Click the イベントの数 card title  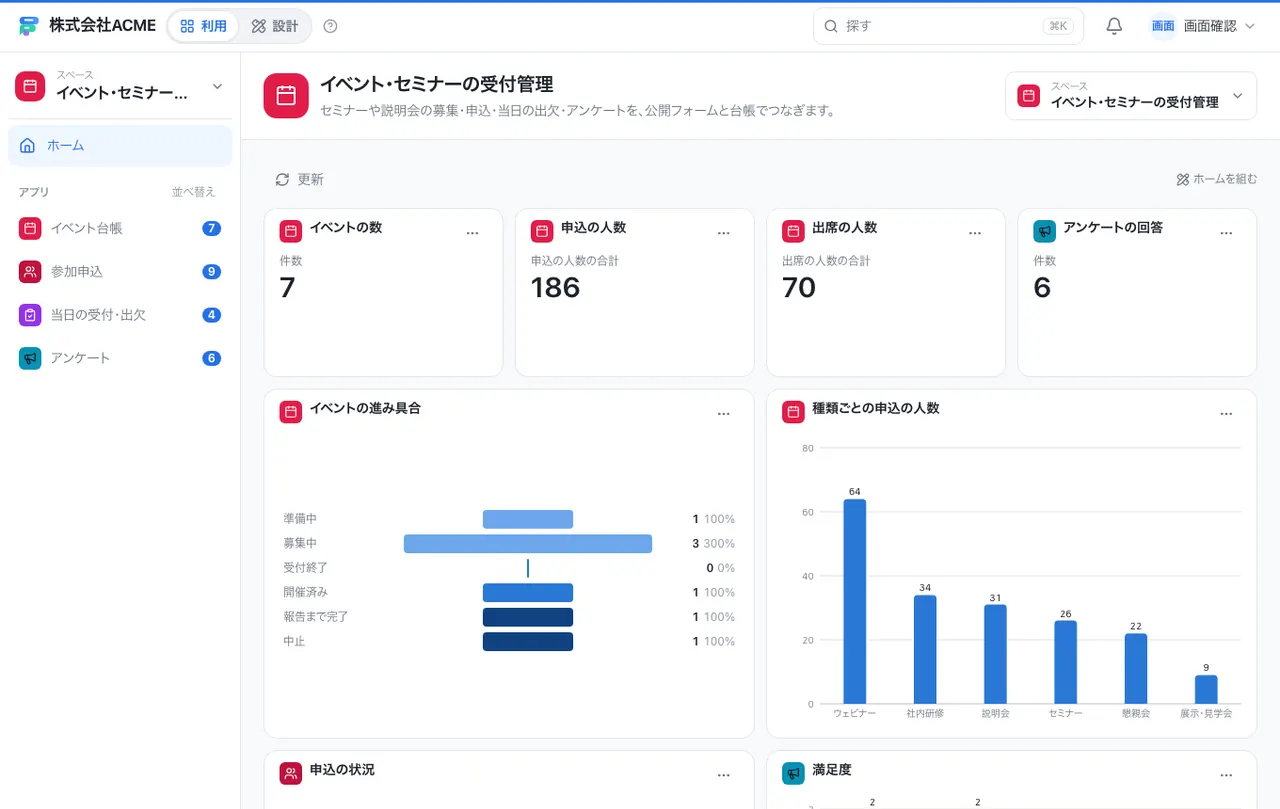pos(346,228)
